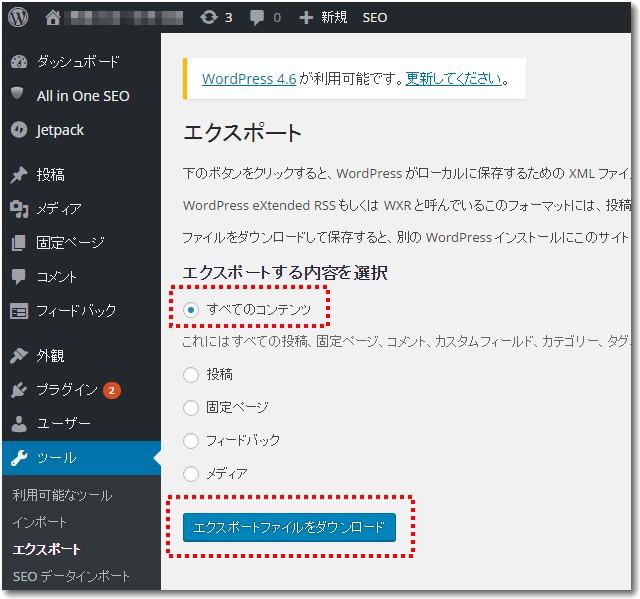
Task: Open SEO データインポート submenu
Action: coord(71,576)
